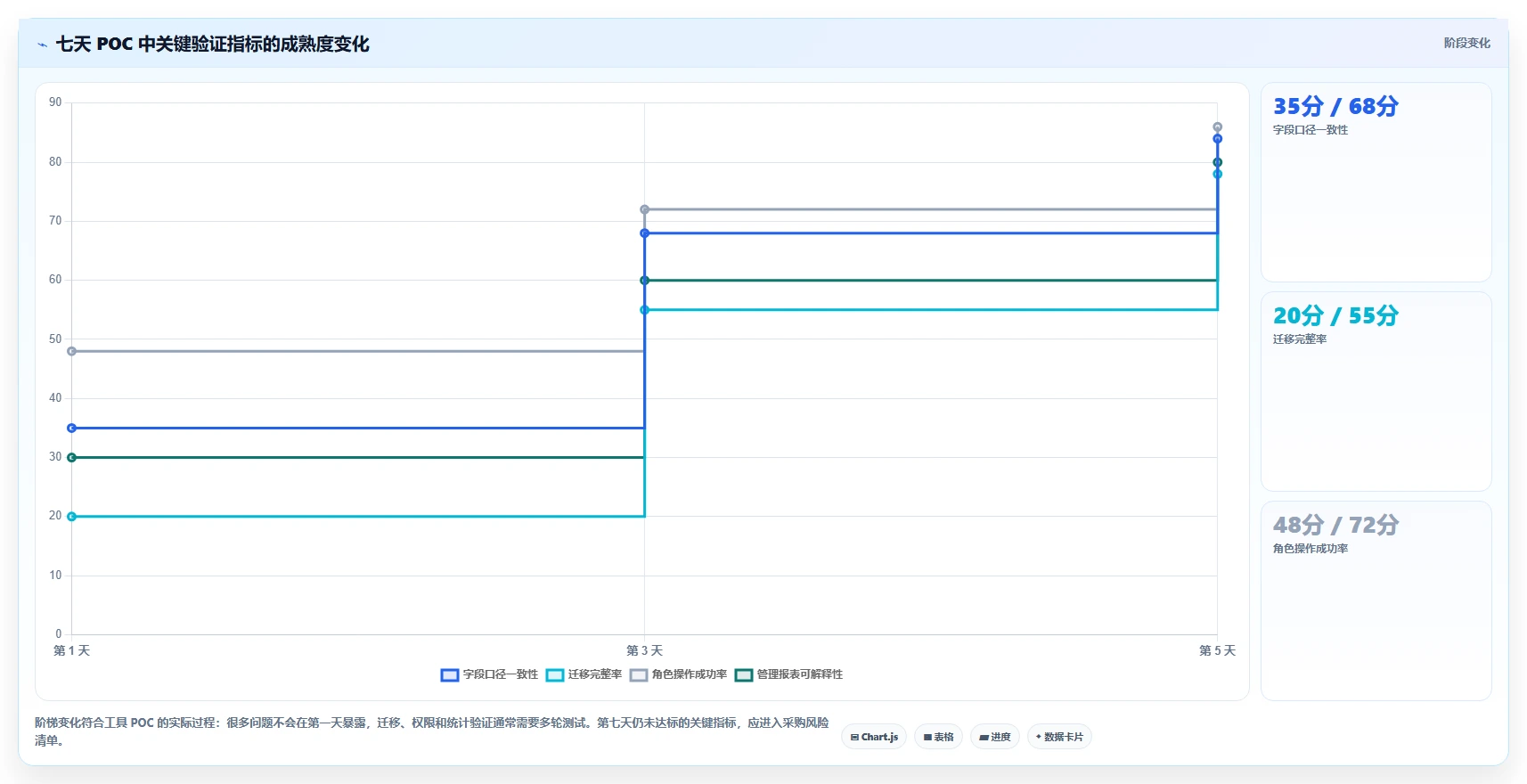1527x784 pixels.
Task: Click the grey data point at 86 on day 5
Action: [1217, 127]
